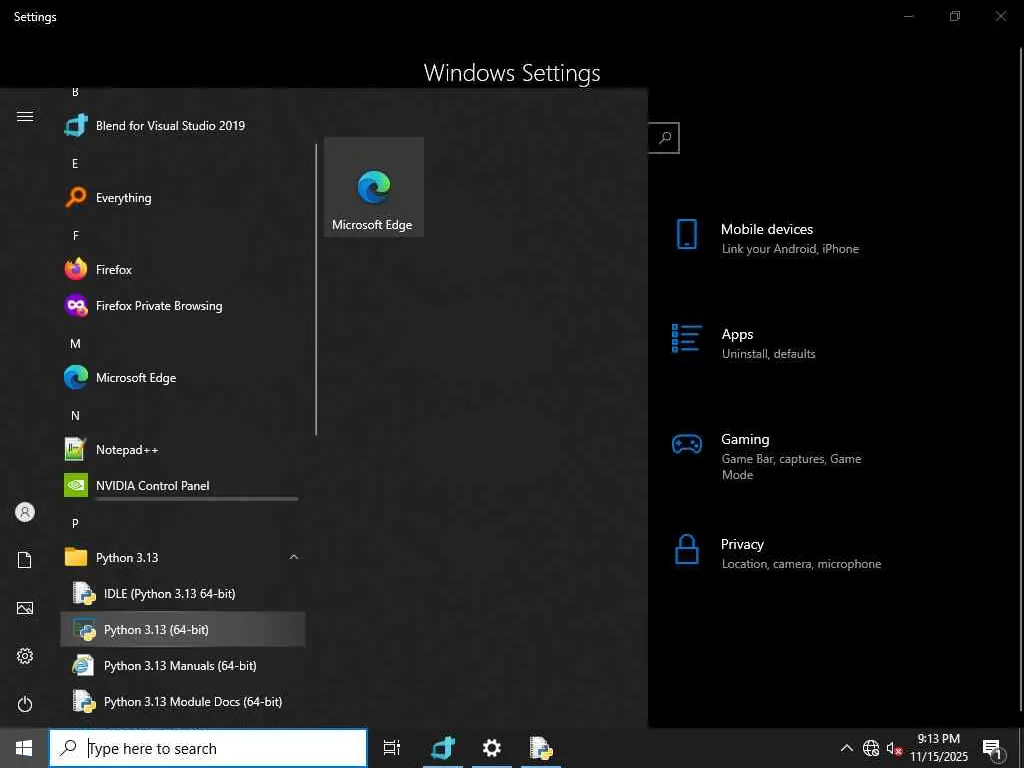The height and width of the screenshot is (768, 1024).
Task: Launch Python 3.13 (64-bit)
Action: [183, 630]
